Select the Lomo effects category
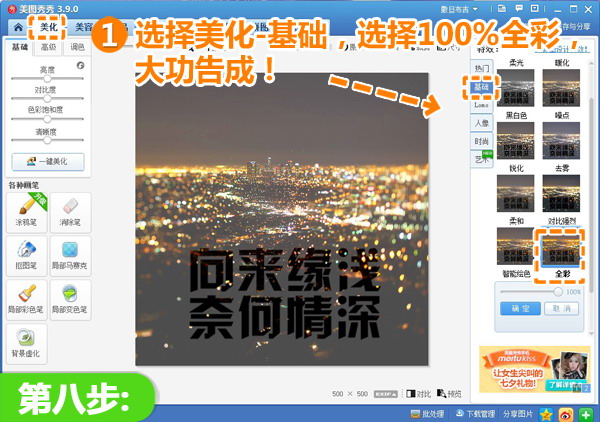 tap(482, 105)
